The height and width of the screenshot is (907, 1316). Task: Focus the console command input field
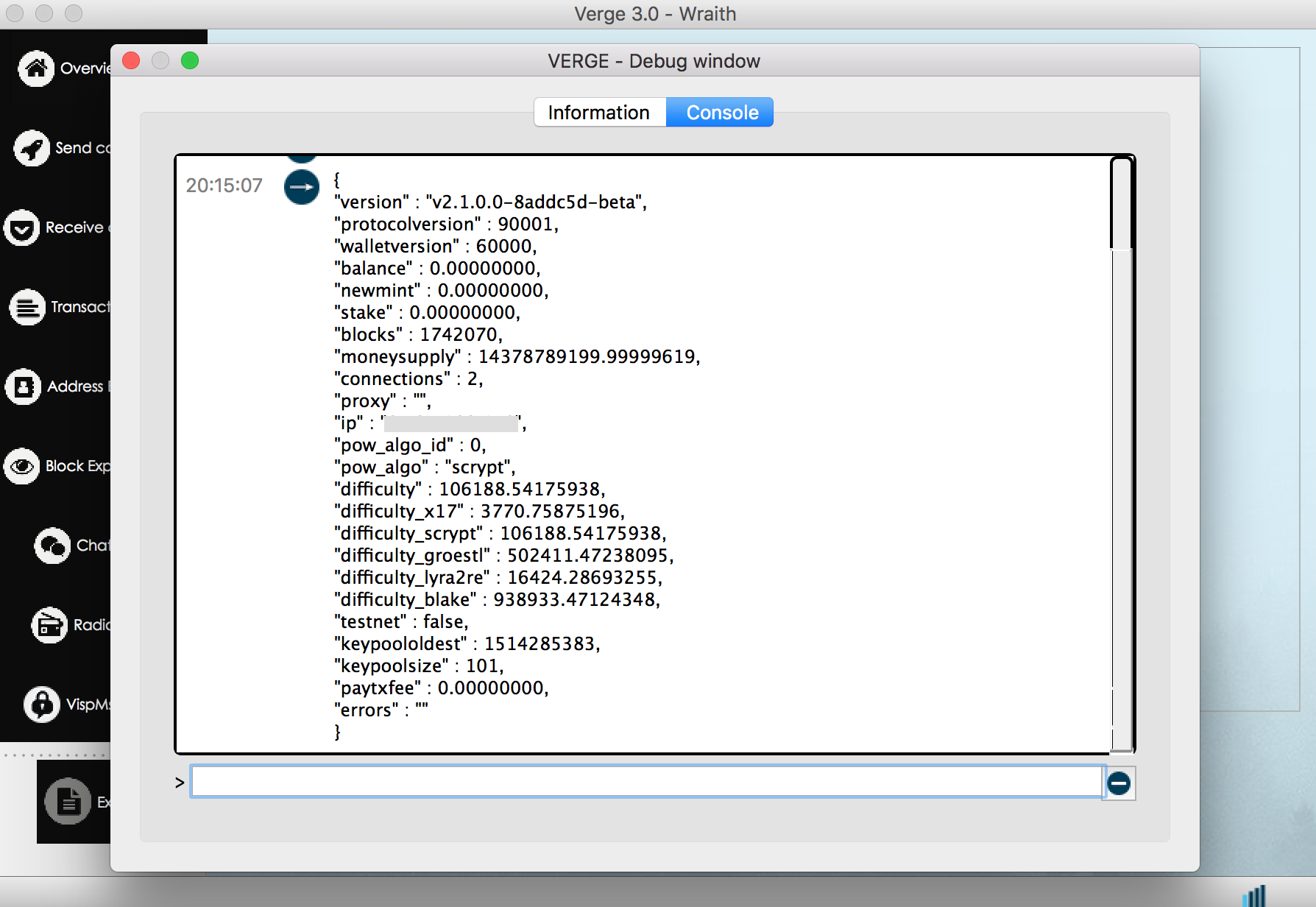(646, 781)
